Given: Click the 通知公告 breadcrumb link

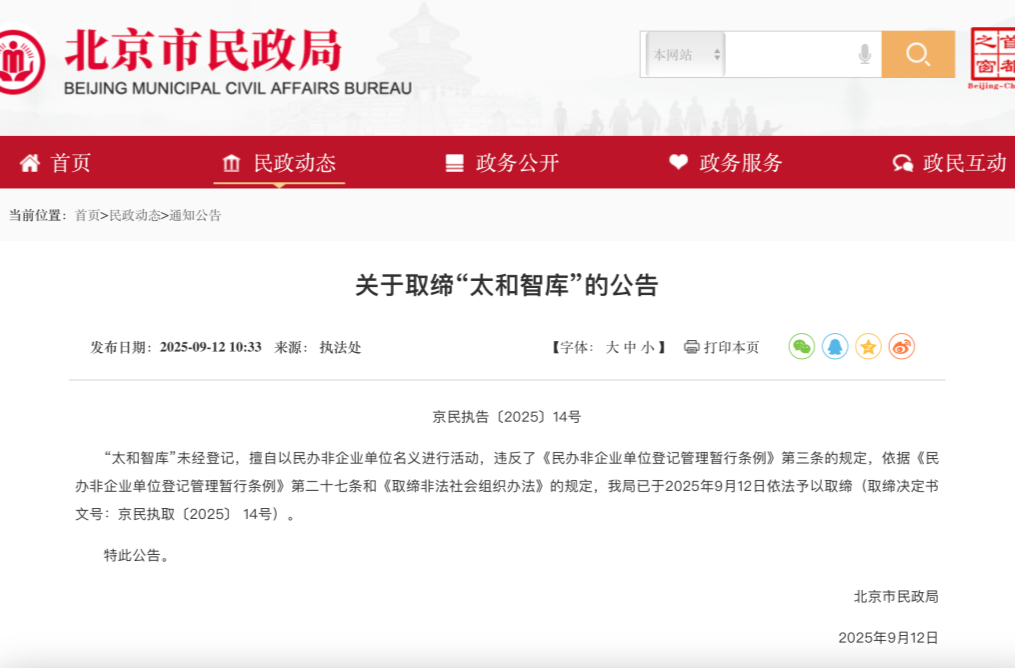Looking at the screenshot, I should tap(195, 216).
